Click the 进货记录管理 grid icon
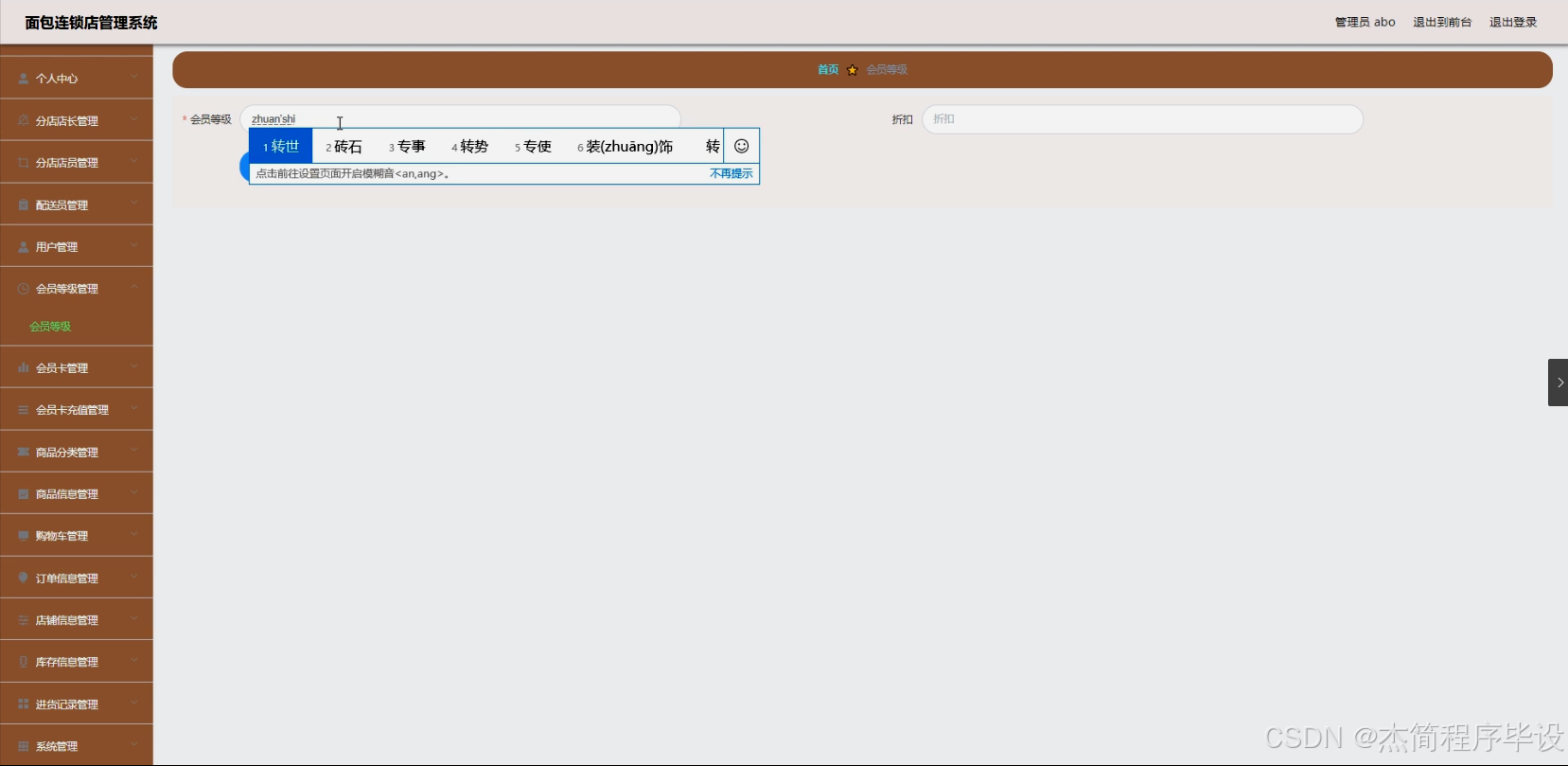This screenshot has width=1568, height=766. point(23,704)
